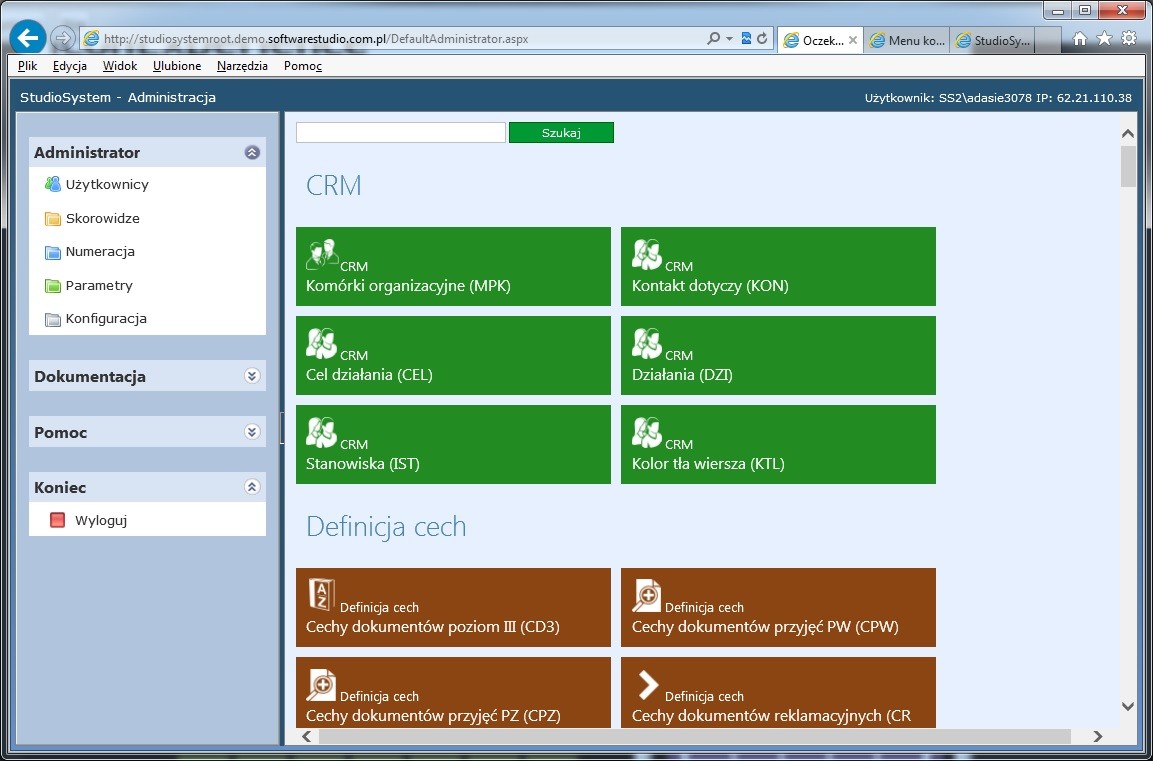Click the Skorowidze folder icon
This screenshot has height=761, width=1153.
[x=53, y=219]
